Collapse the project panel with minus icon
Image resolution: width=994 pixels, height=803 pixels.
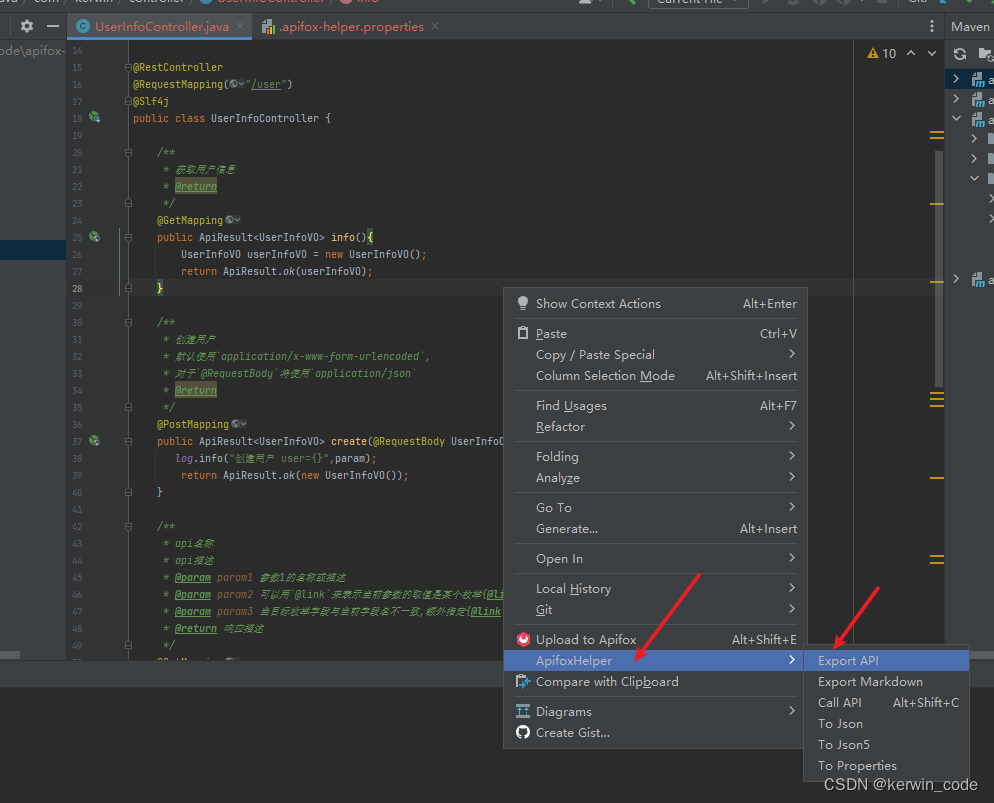pyautogui.click(x=53, y=26)
